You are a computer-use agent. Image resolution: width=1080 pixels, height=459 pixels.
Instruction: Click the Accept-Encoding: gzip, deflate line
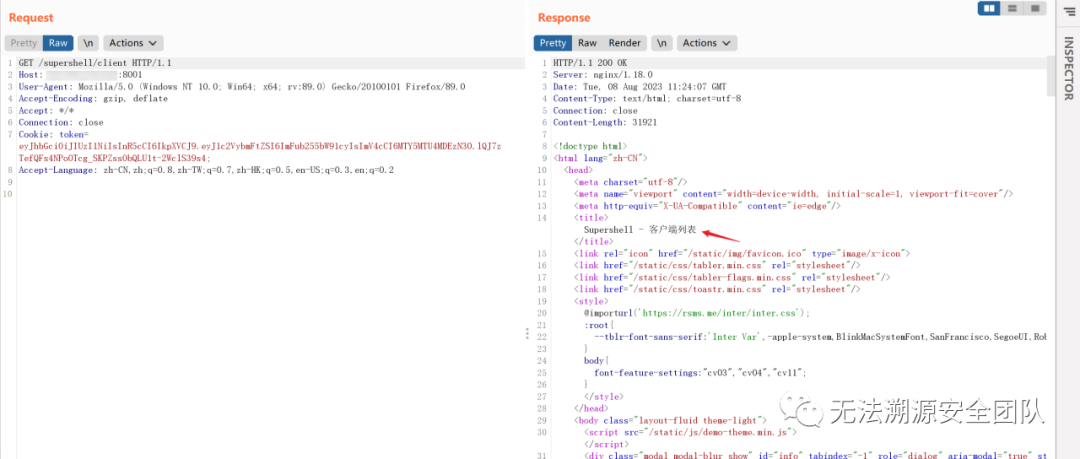click(x=93, y=99)
